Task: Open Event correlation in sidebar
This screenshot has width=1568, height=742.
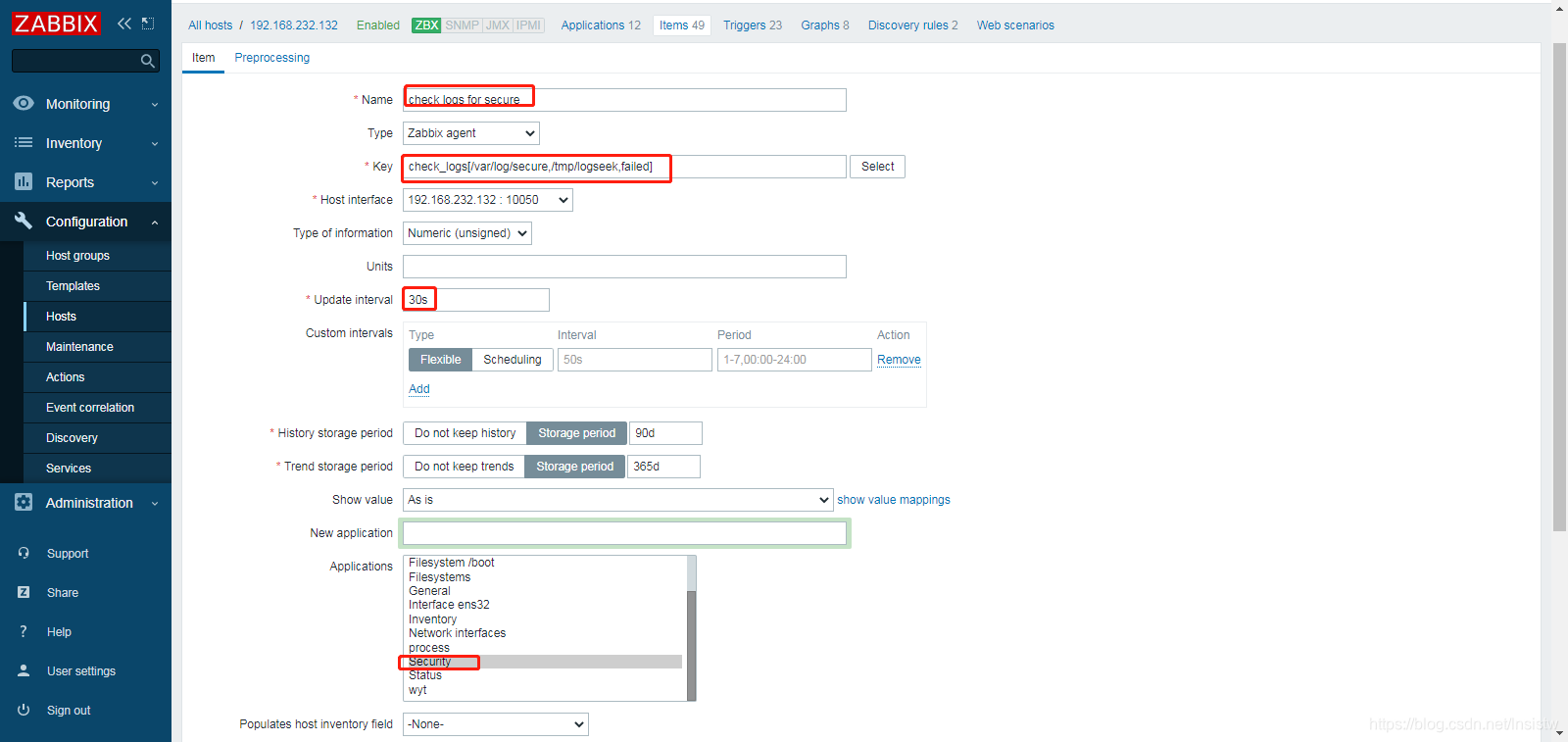Action: (x=90, y=408)
